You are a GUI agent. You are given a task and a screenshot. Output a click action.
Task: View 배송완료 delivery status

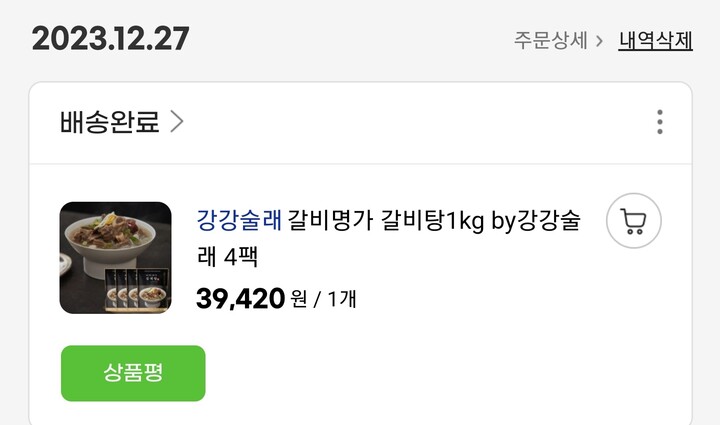[109, 122]
